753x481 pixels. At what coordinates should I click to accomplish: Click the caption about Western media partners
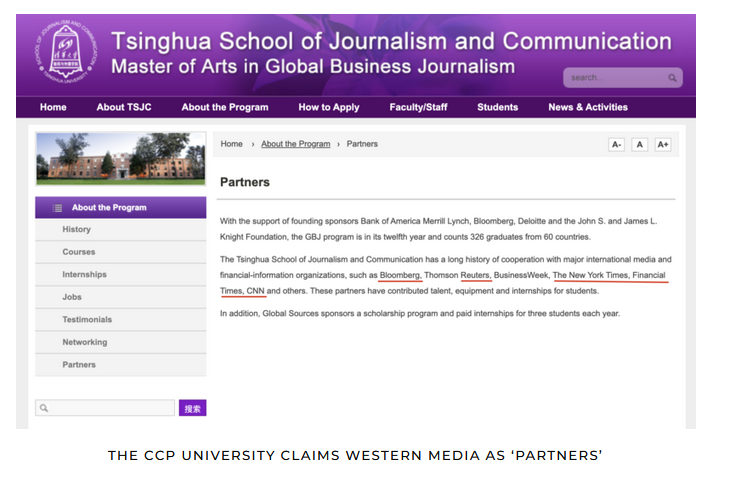point(355,456)
